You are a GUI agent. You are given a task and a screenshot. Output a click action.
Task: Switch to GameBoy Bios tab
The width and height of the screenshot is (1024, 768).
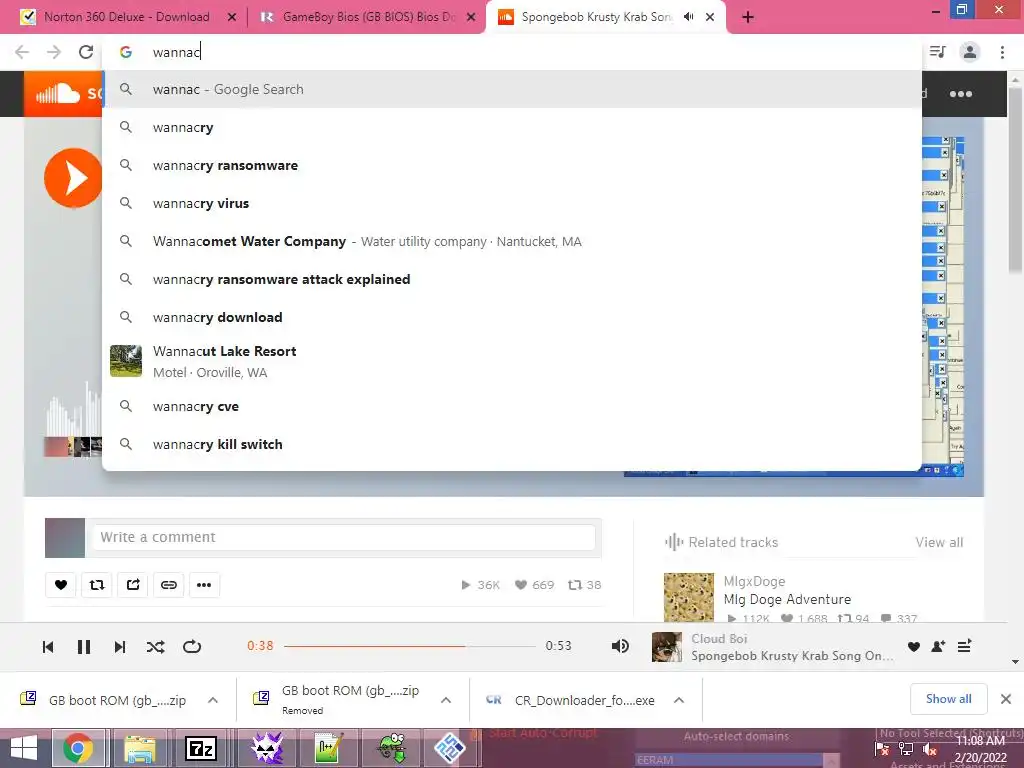point(366,17)
